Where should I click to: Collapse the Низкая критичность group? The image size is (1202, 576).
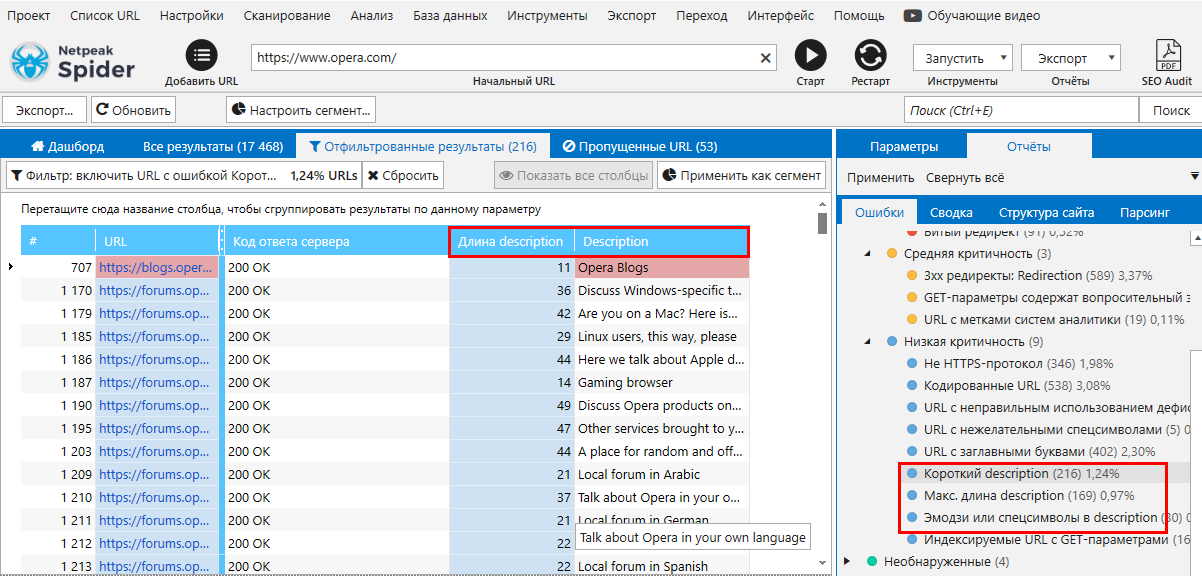(869, 341)
